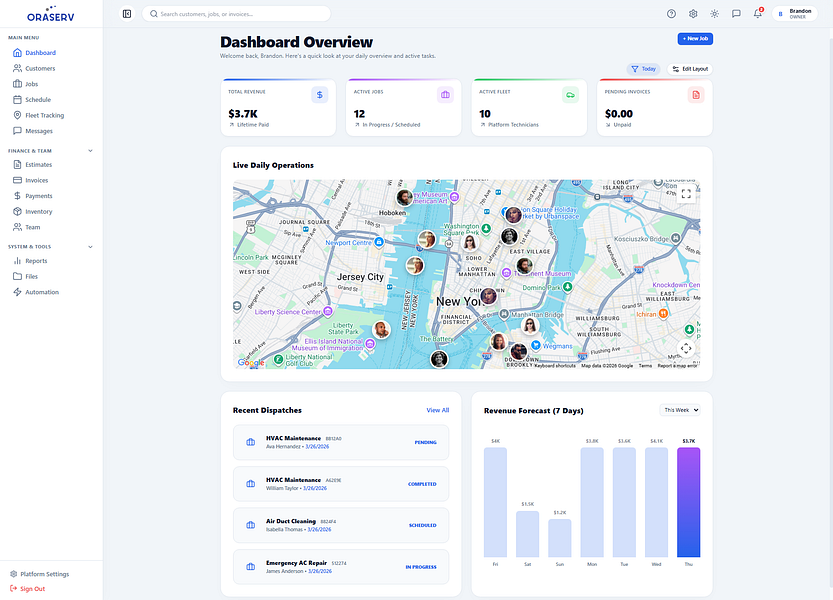Click the search customers, jobs, or invoices field
This screenshot has height=600, width=833.
pyautogui.click(x=236, y=14)
